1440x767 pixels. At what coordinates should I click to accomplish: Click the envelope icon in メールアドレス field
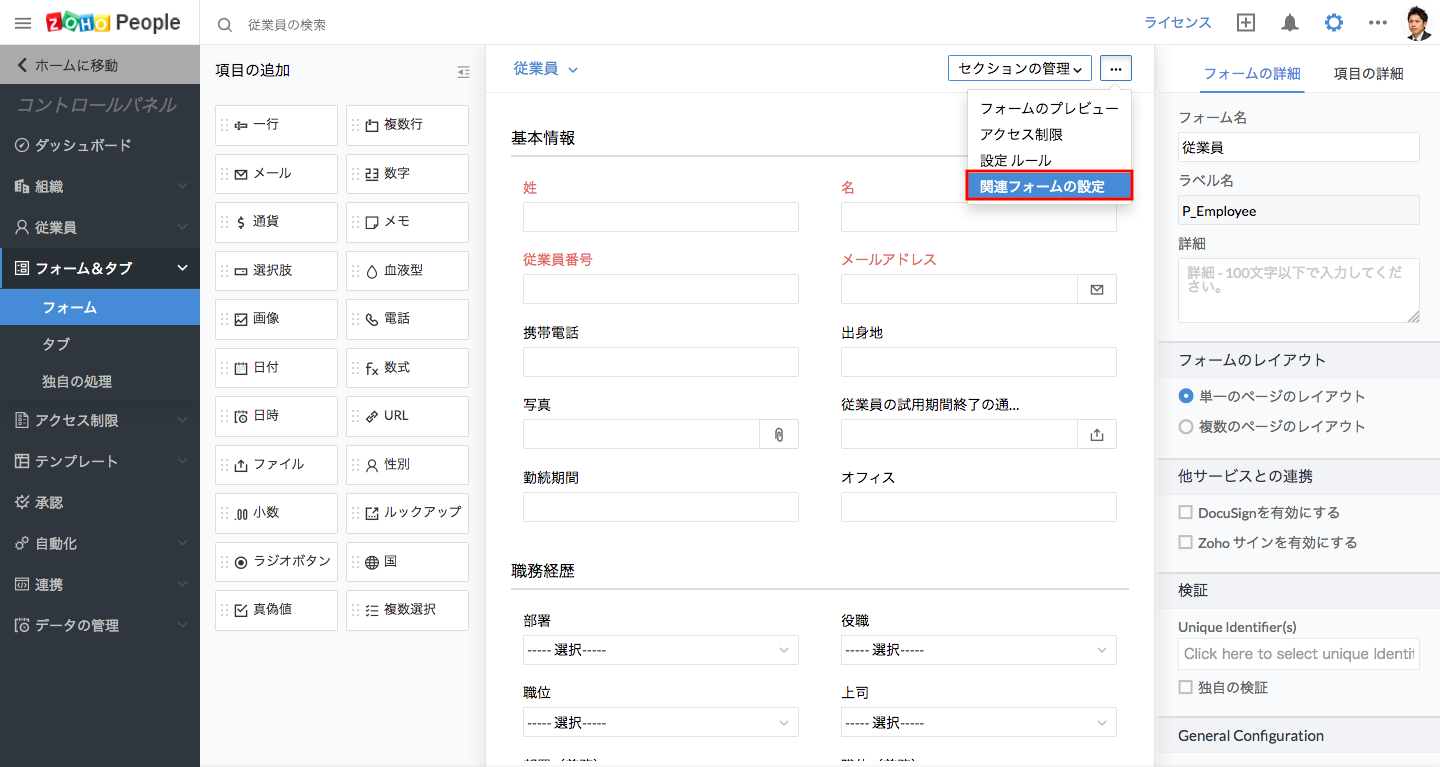pyautogui.click(x=1097, y=289)
